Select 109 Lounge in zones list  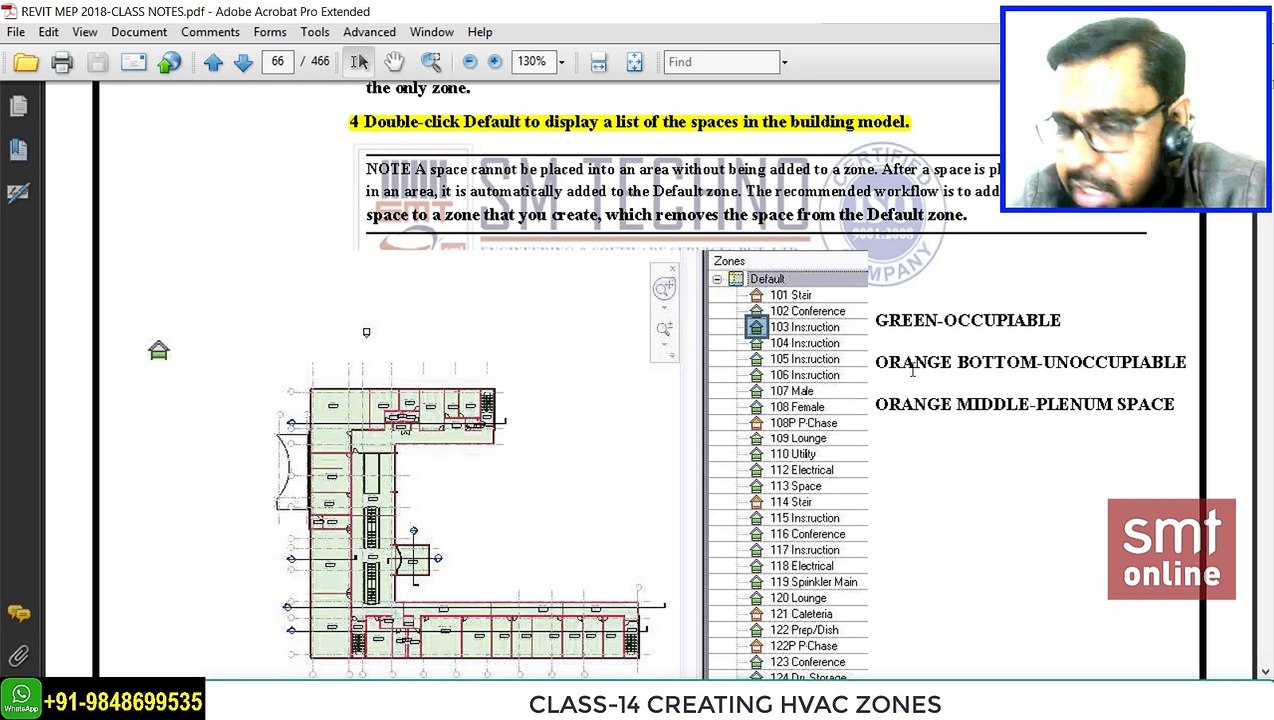click(798, 438)
